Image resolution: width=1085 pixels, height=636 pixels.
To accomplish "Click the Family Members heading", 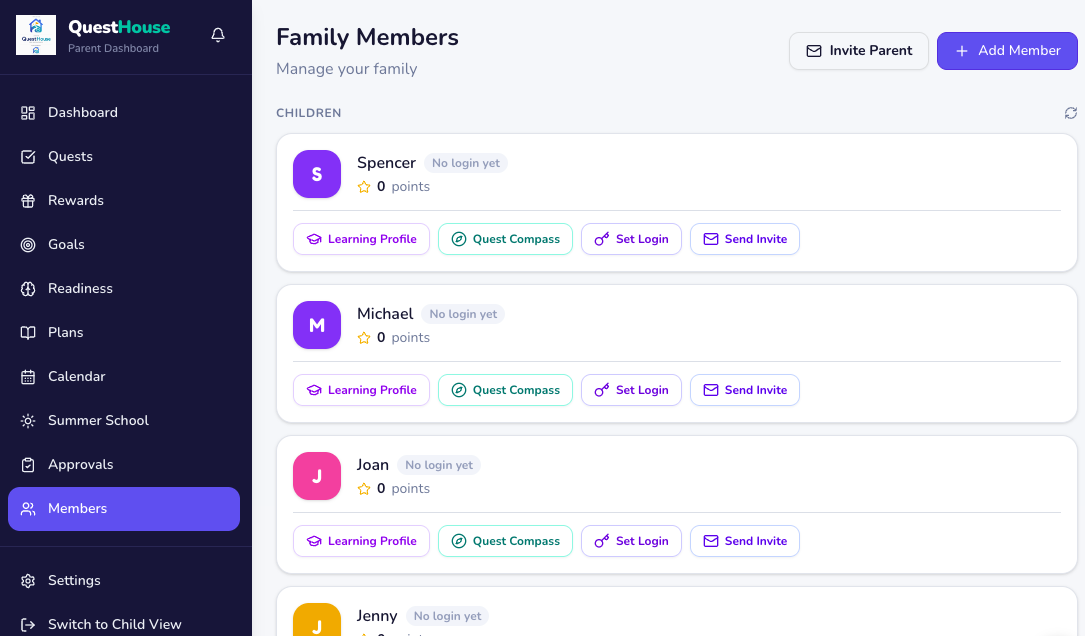I will point(367,37).
